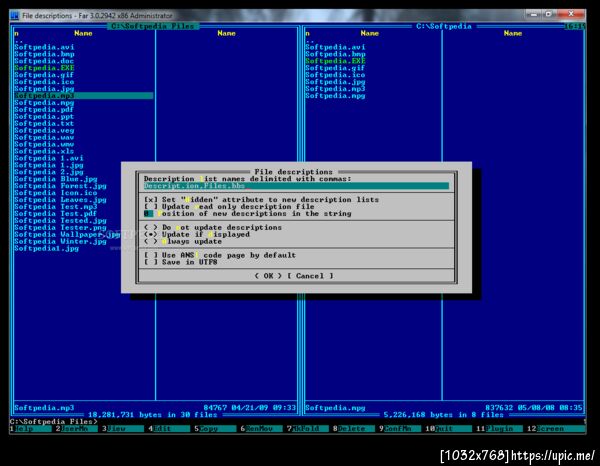This screenshot has width=600, height=466.
Task: Click Edit on the function key bar
Action: point(171,429)
